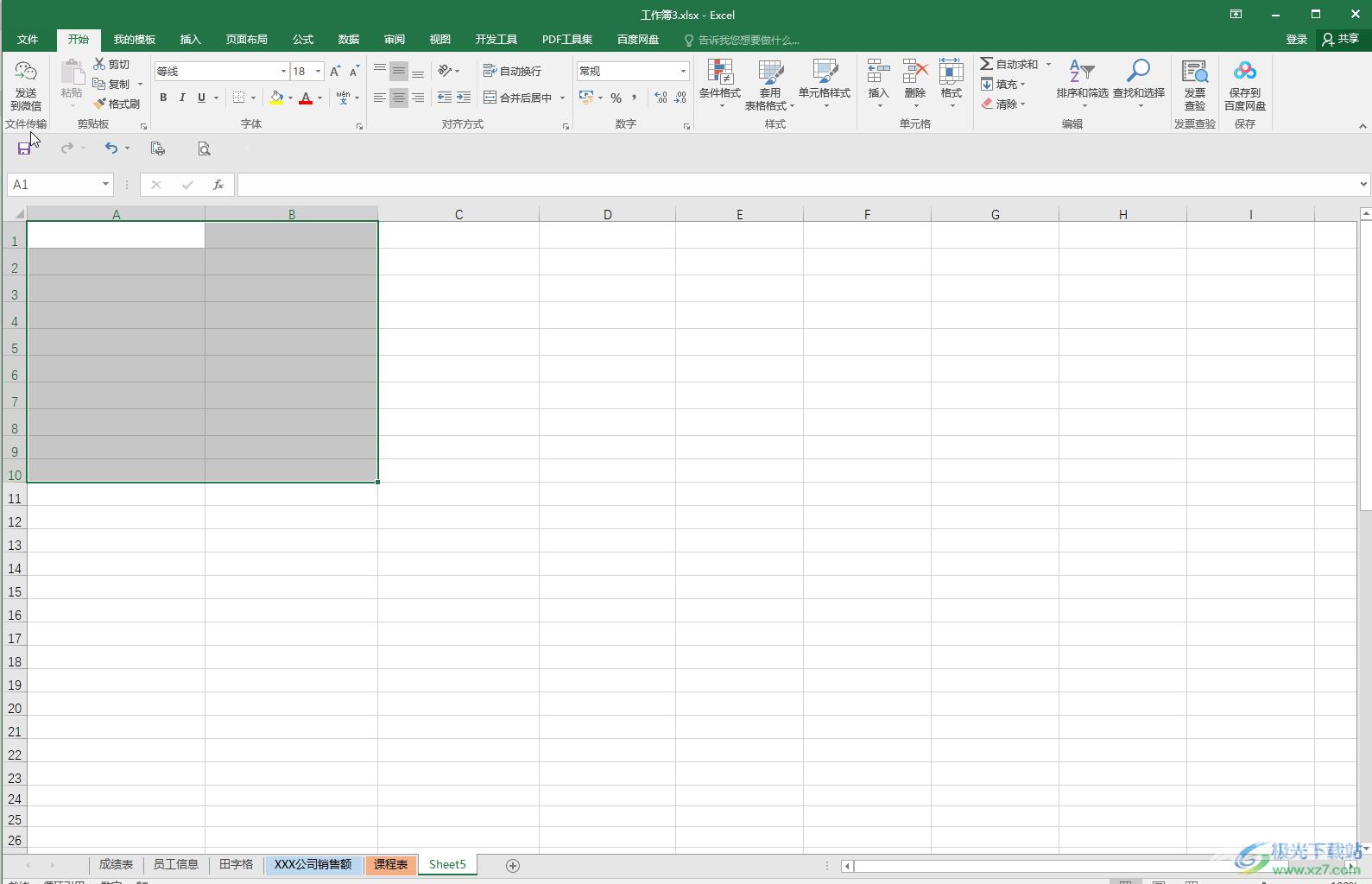Open the font name dropdown (等线)
The image size is (1372, 884).
(x=283, y=72)
